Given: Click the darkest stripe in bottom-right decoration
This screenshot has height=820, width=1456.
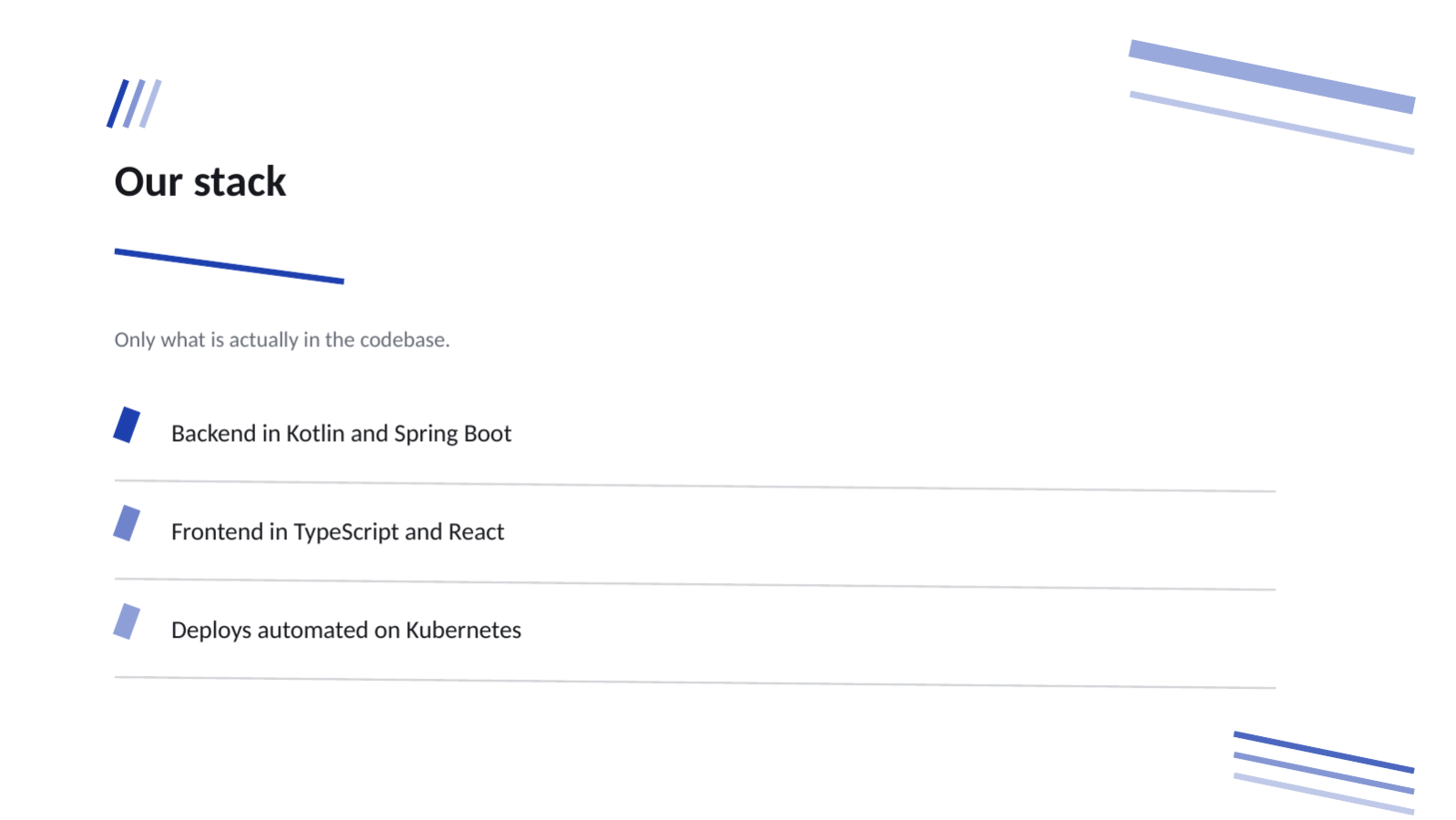Looking at the screenshot, I should coord(1324,752).
